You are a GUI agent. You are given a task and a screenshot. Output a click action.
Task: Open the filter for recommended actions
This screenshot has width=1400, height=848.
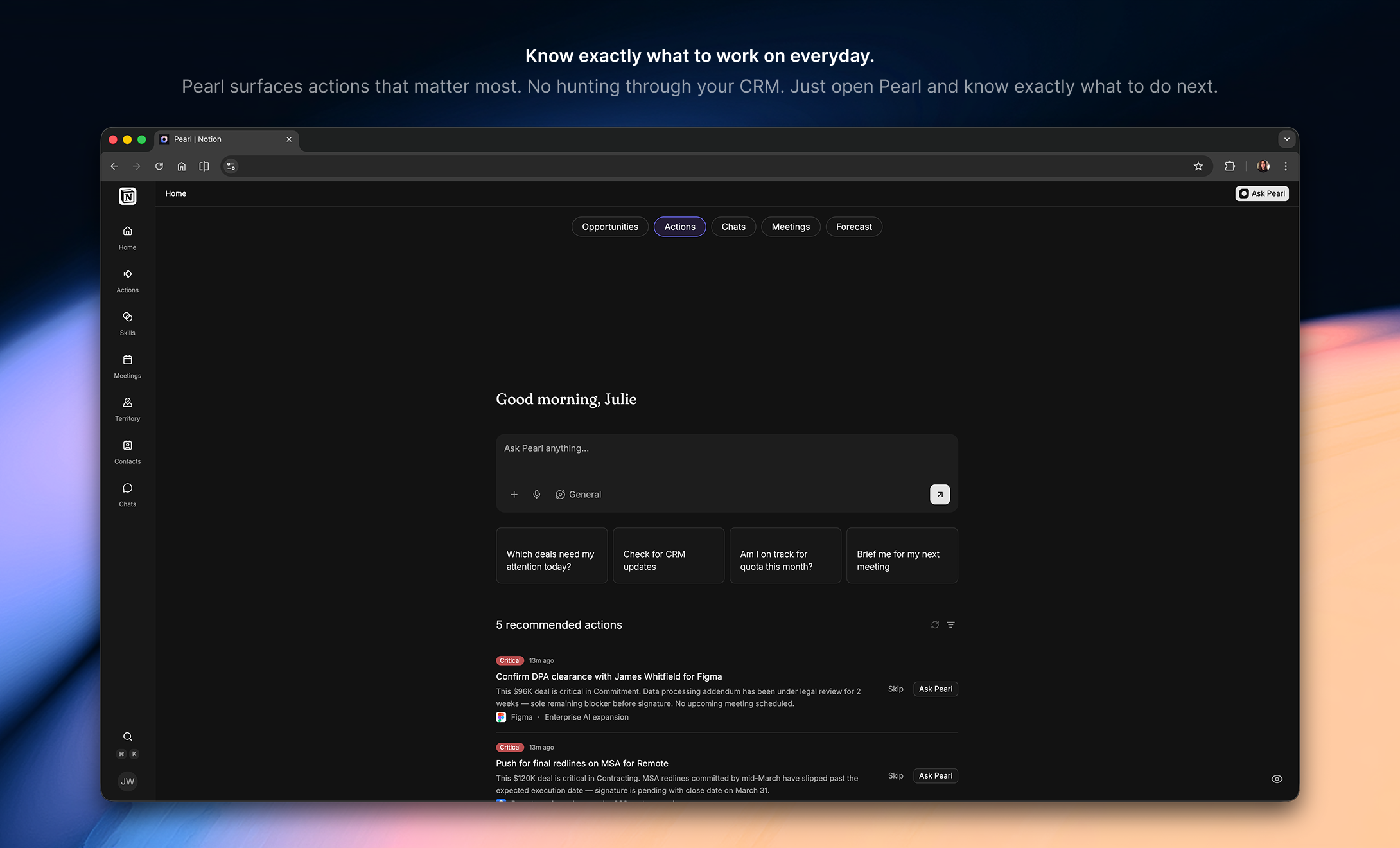[951, 625]
